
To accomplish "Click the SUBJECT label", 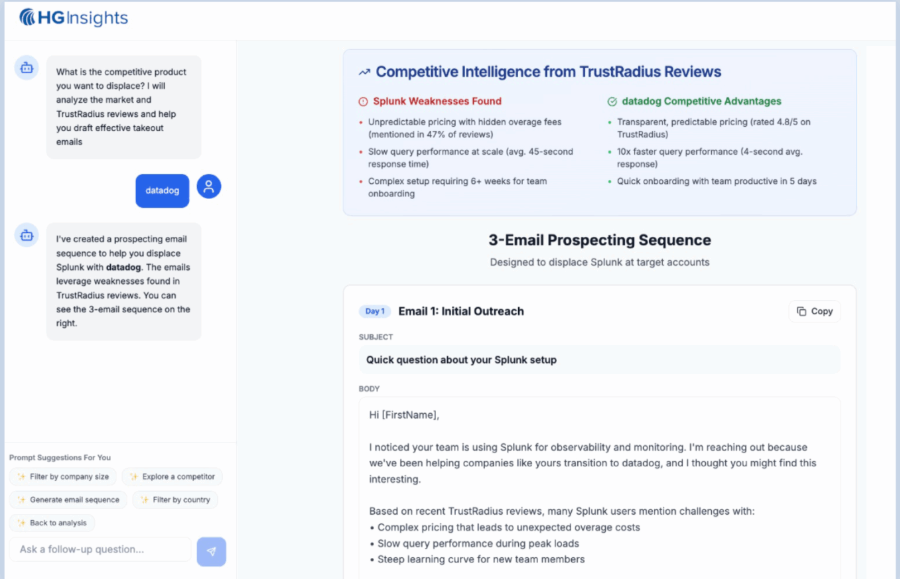I will tap(376, 337).
